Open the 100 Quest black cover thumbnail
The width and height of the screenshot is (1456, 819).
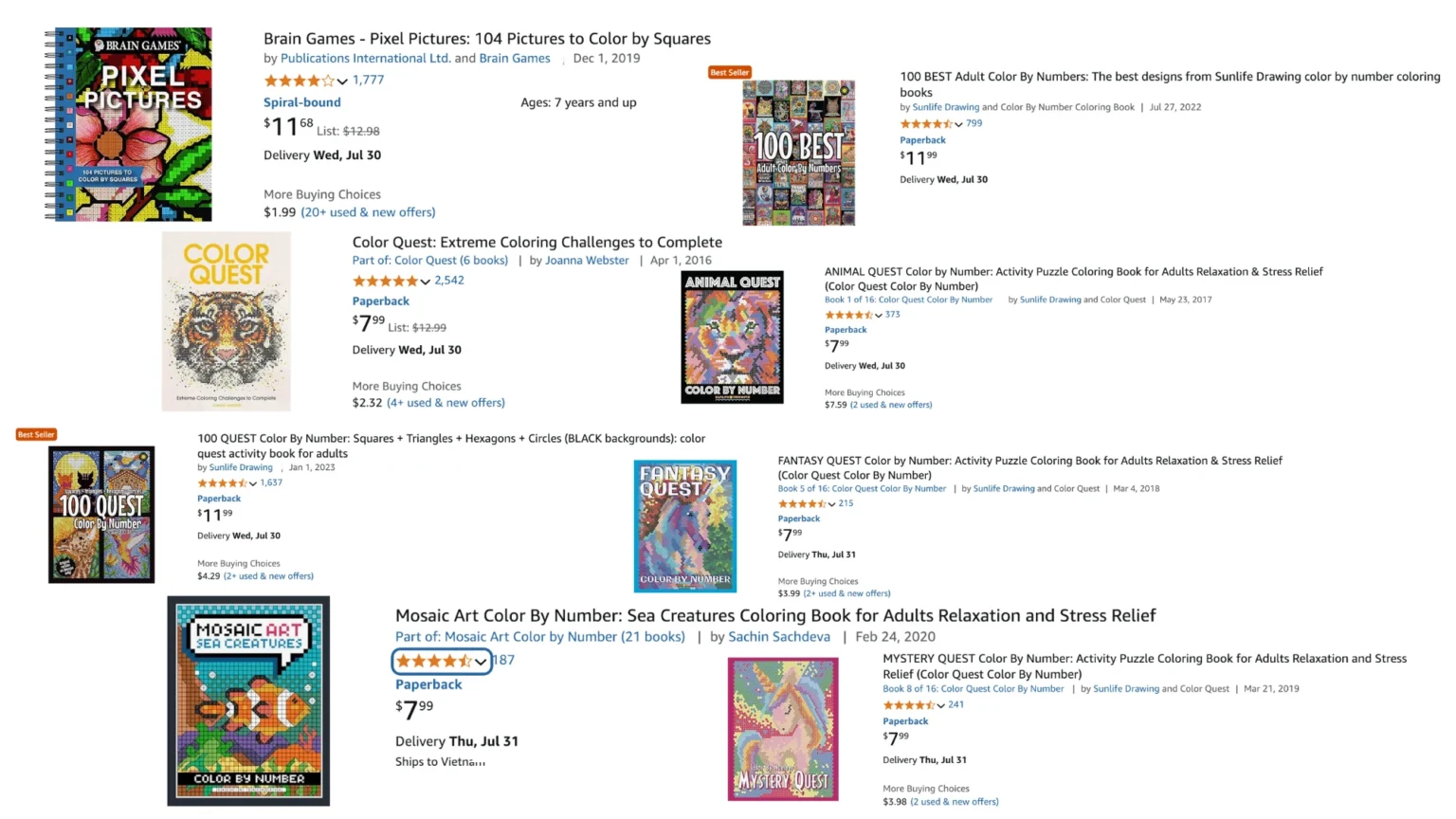101,514
